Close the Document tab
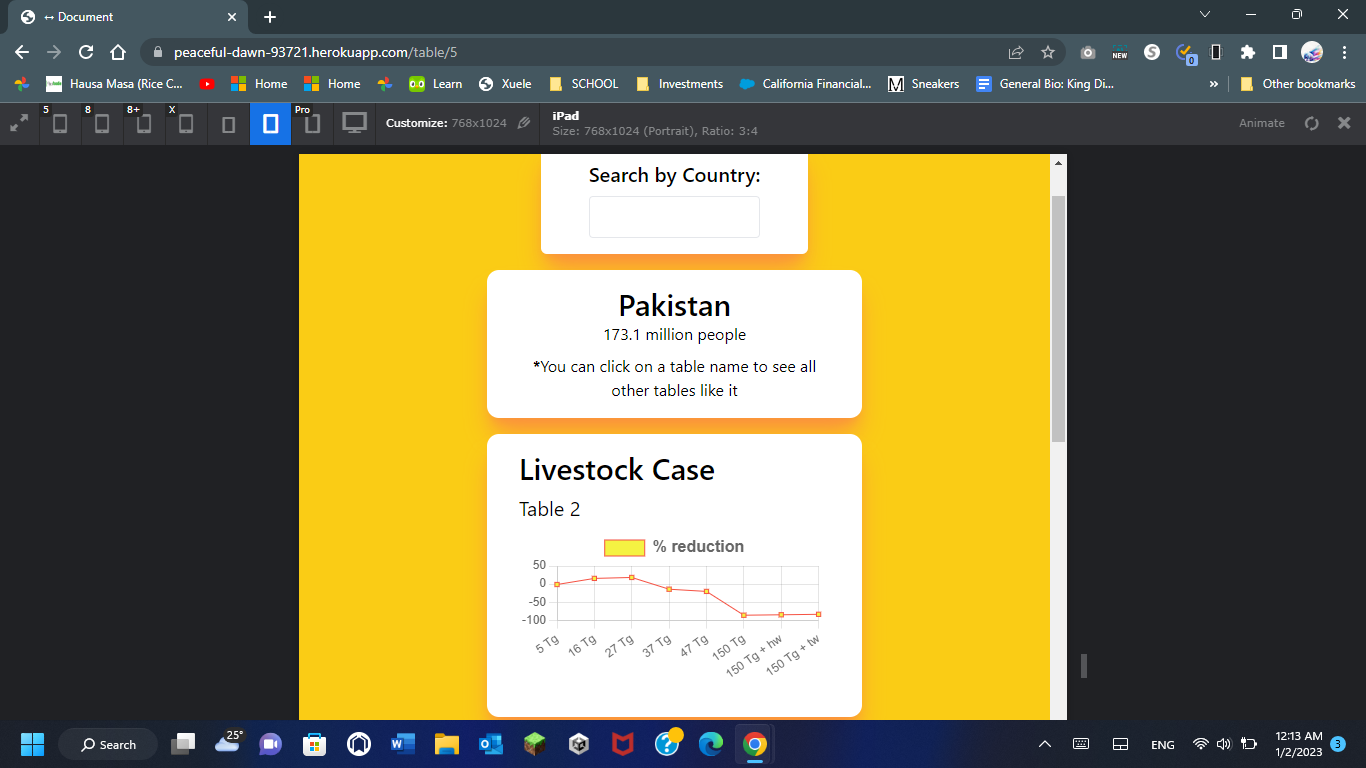1366x768 pixels. (x=232, y=17)
